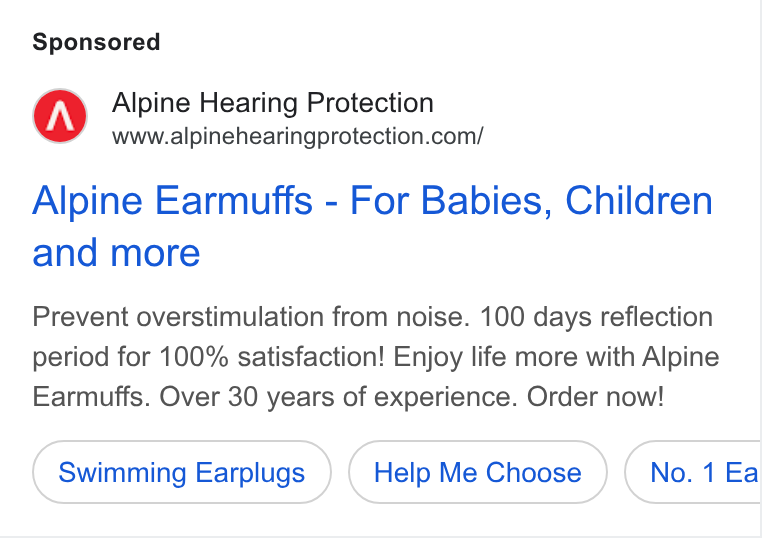Click the "100% satisfaction!" phrase
Screen dimensions: 762x538
pyautogui.click(x=272, y=357)
